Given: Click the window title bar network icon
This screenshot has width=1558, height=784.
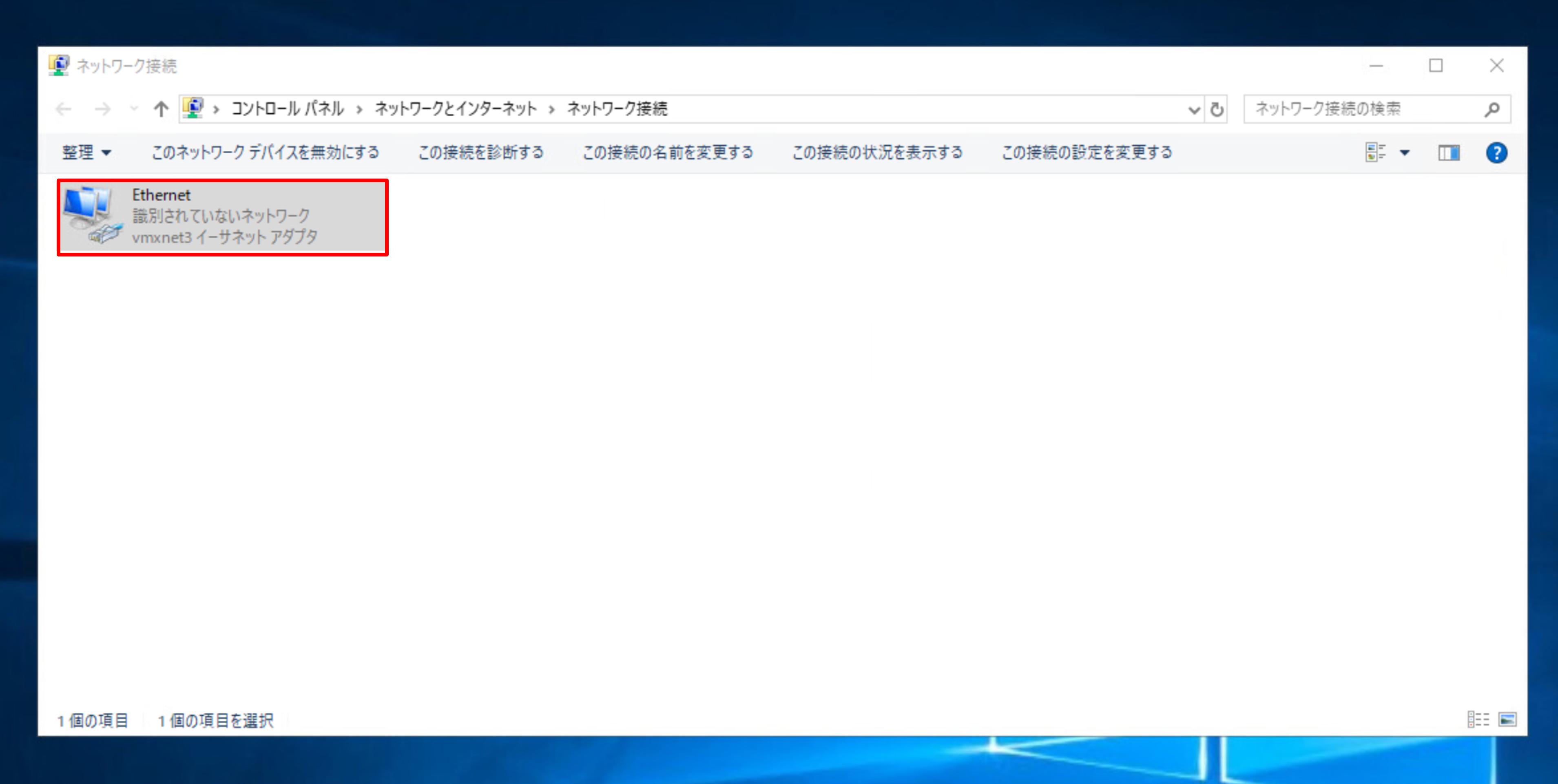Looking at the screenshot, I should click(59, 65).
